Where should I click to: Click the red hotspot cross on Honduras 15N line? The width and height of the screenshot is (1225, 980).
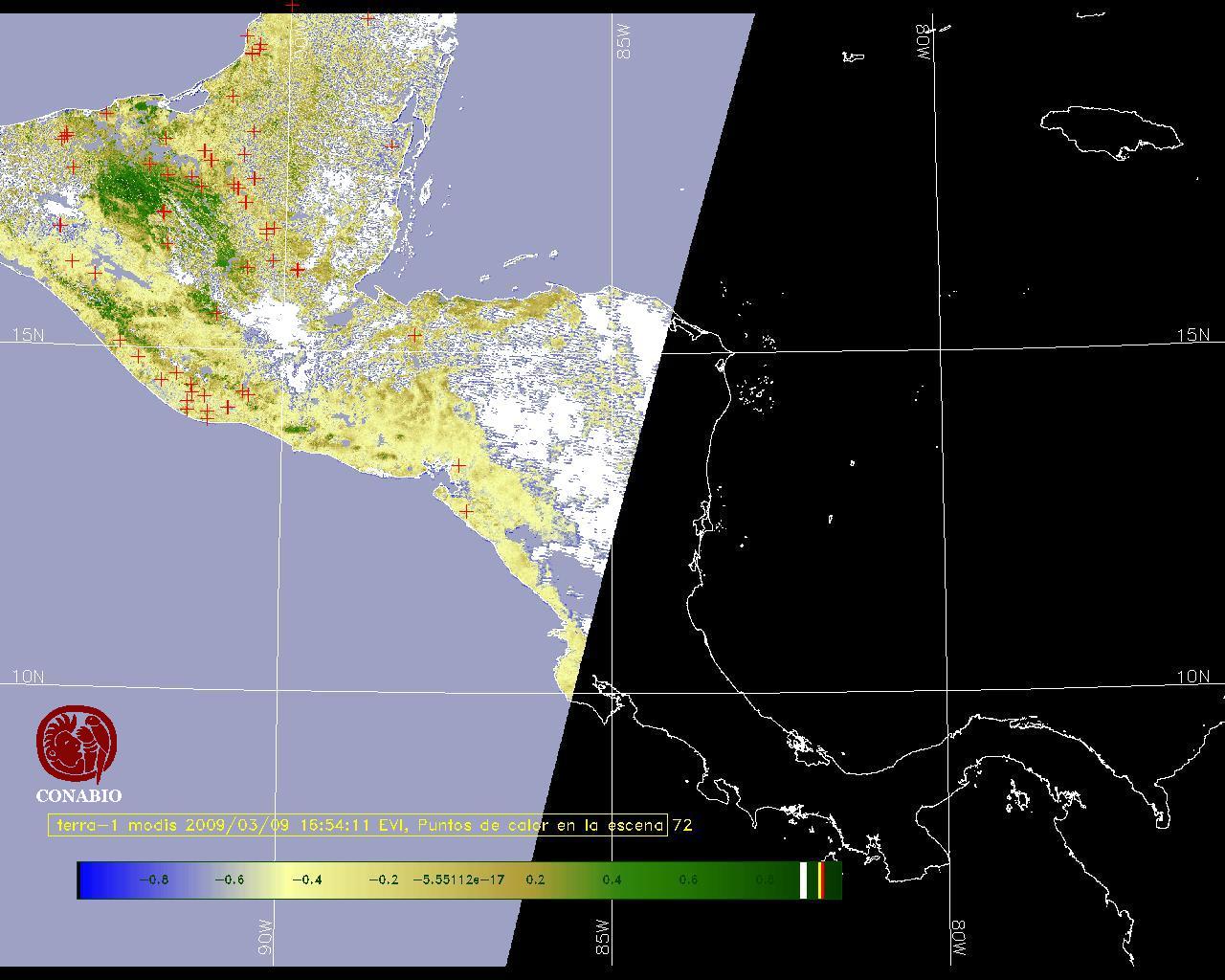414,336
